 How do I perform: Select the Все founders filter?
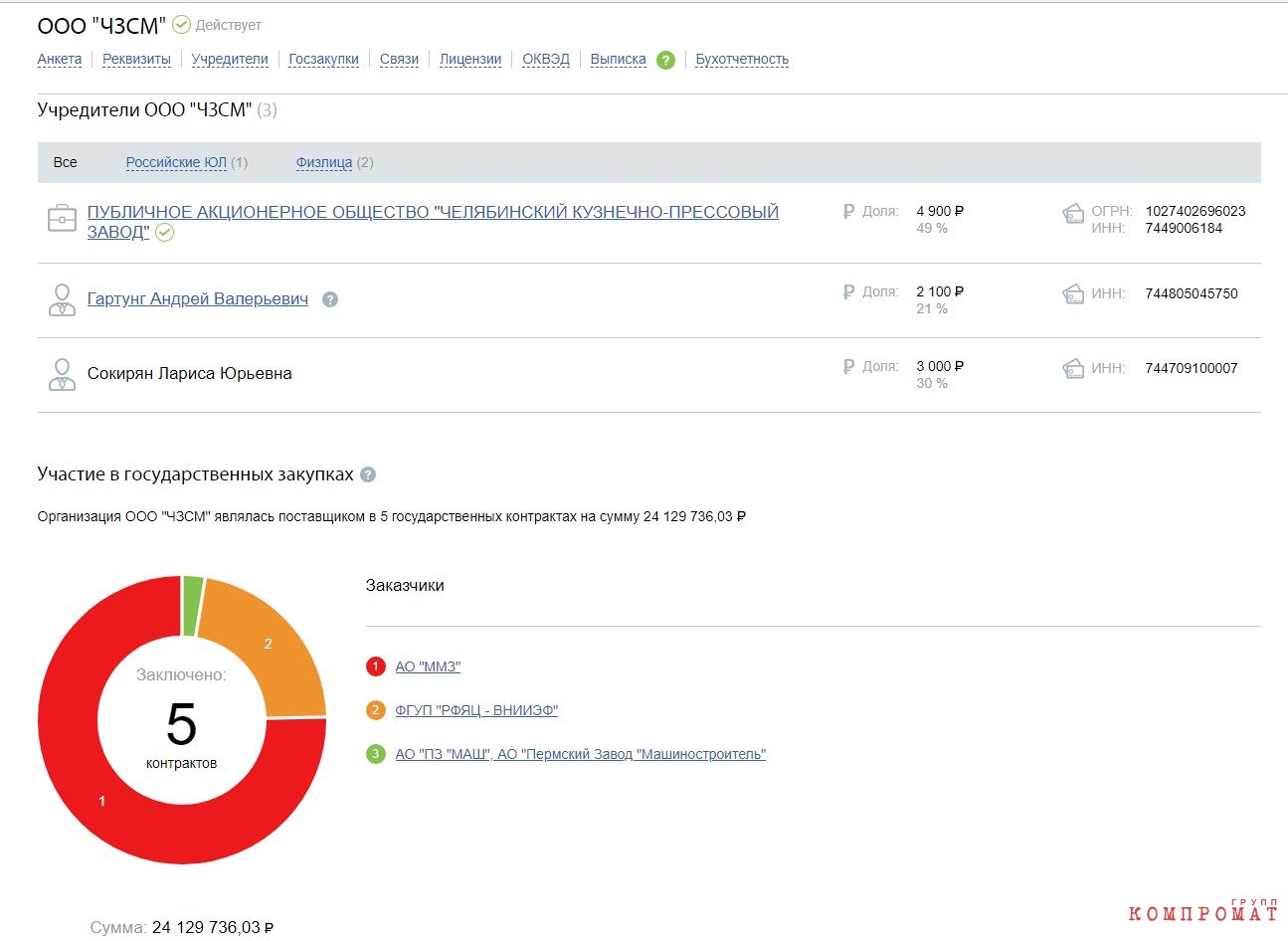tap(66, 162)
